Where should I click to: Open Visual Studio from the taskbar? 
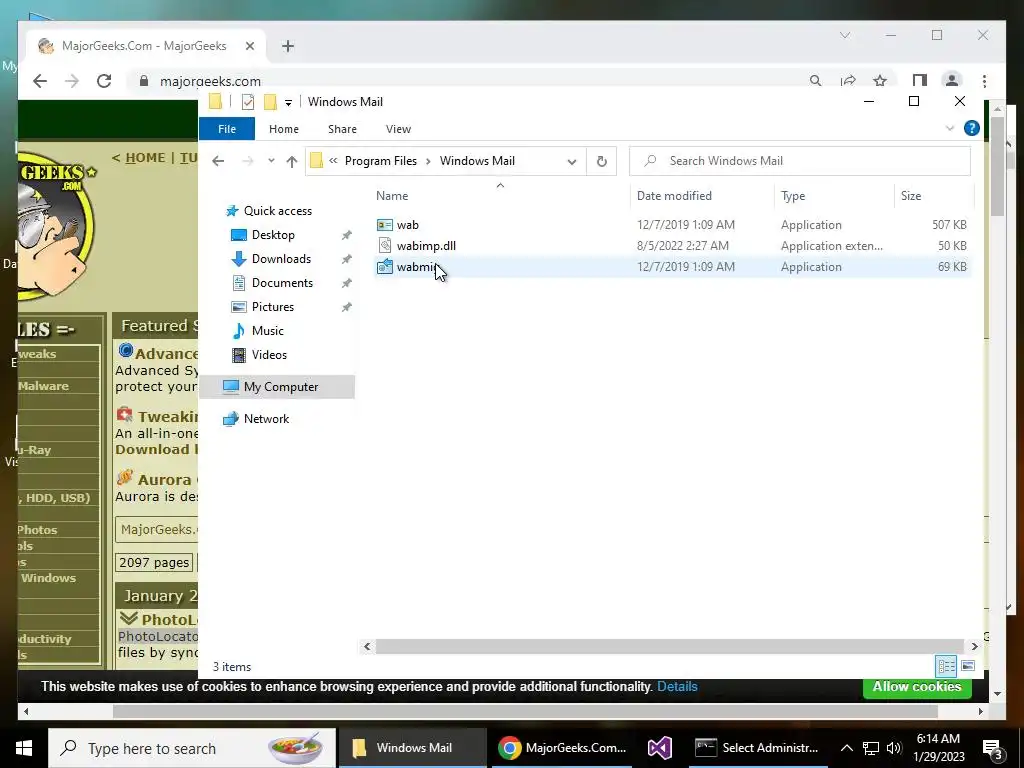click(660, 748)
